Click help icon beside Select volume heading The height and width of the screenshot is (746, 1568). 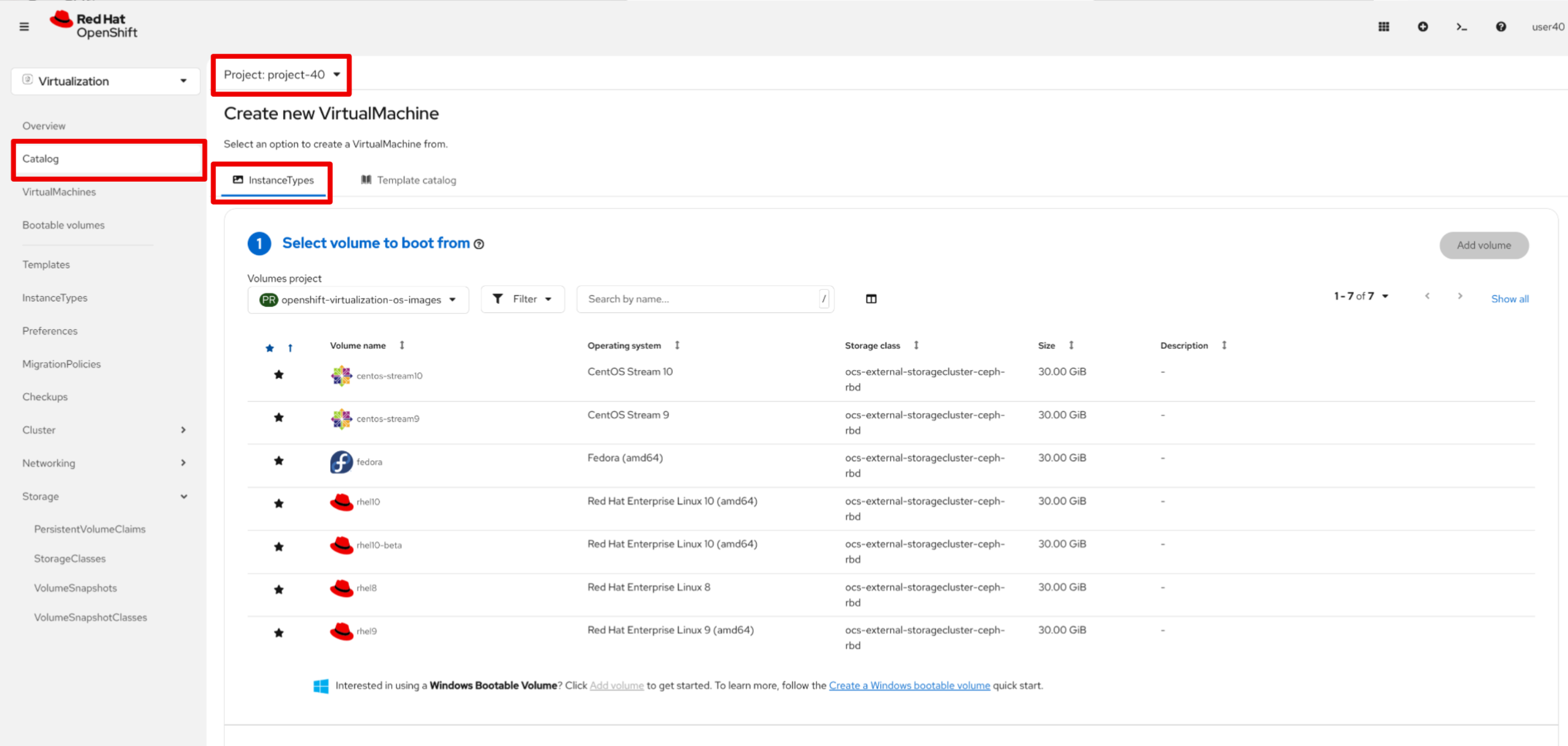(479, 244)
